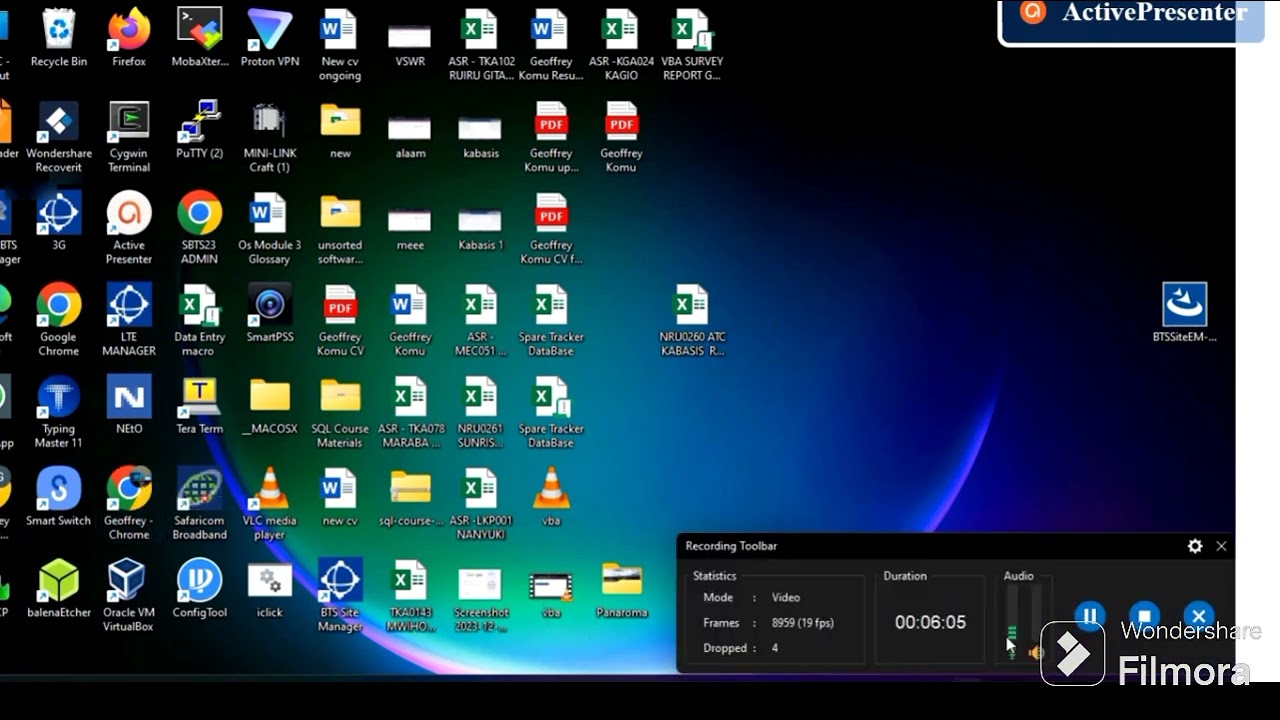Screen dimensions: 1280x720
Task: Select the Firefox desktop shortcut
Action: tap(129, 39)
